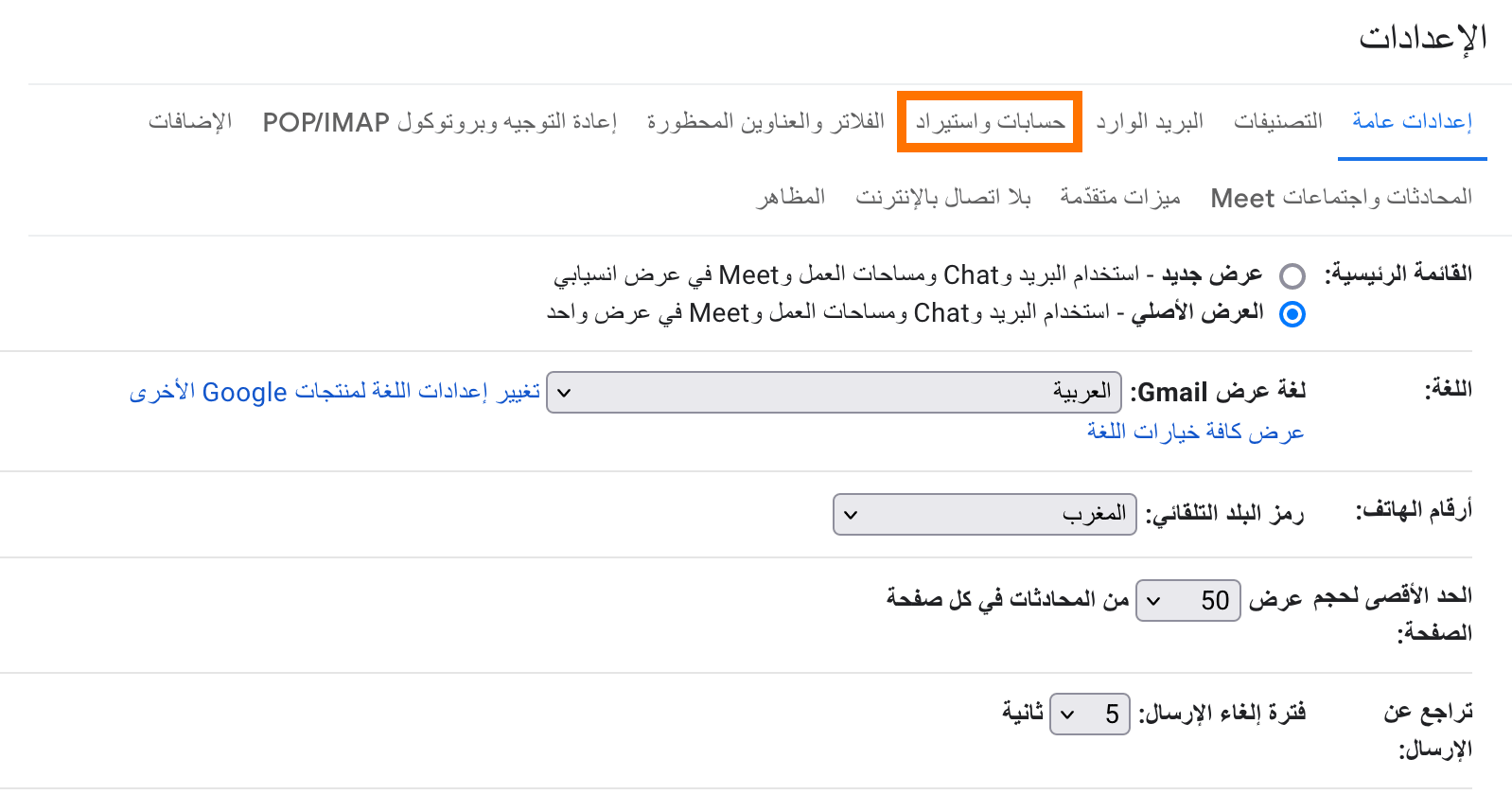Switch to the البريد الوارد tab
The width and height of the screenshot is (1512, 812).
[x=1150, y=121]
